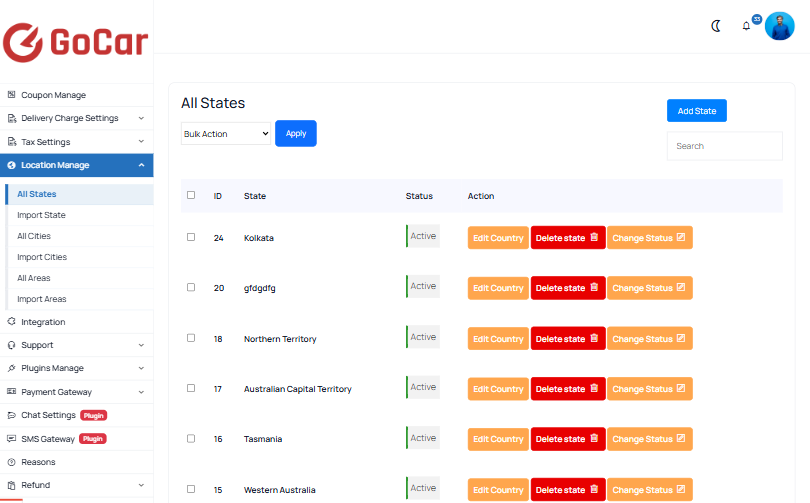Check the Kolkata row checkbox
This screenshot has height=503, width=810.
191,237
